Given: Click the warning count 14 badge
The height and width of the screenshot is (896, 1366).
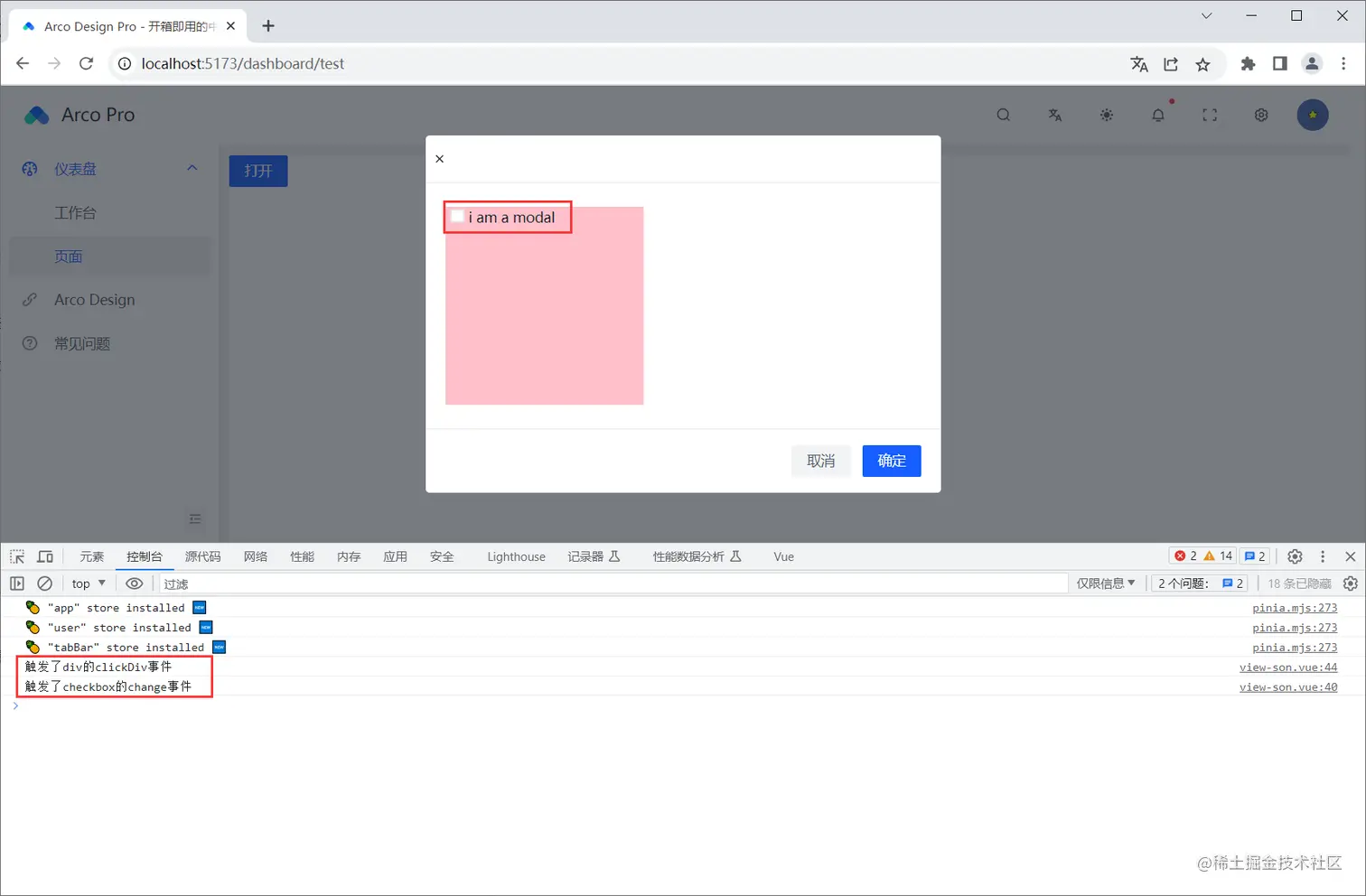Looking at the screenshot, I should 1218,556.
